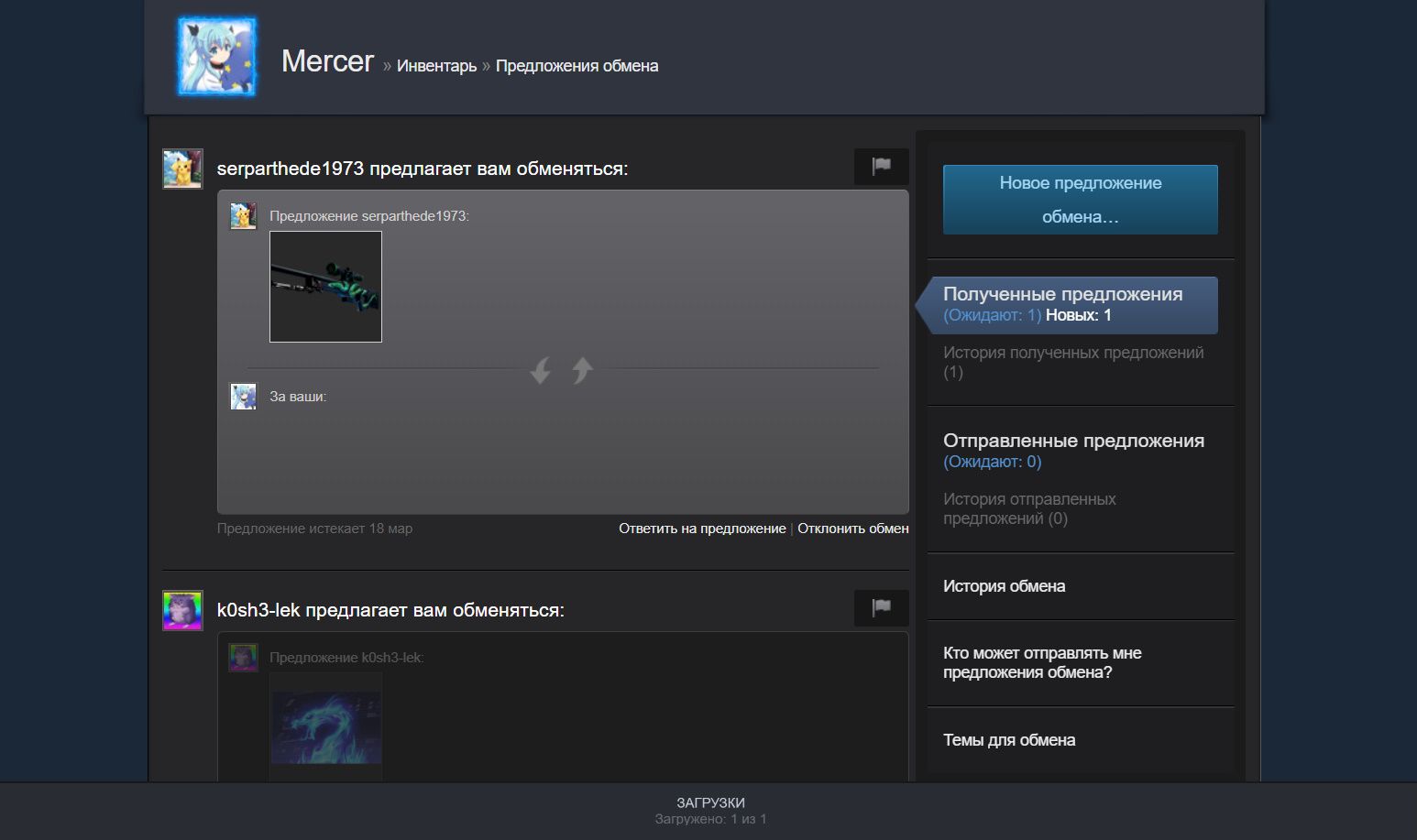Open Mercer's profile avatar in header
Screen dimensions: 1417x840
217,57
